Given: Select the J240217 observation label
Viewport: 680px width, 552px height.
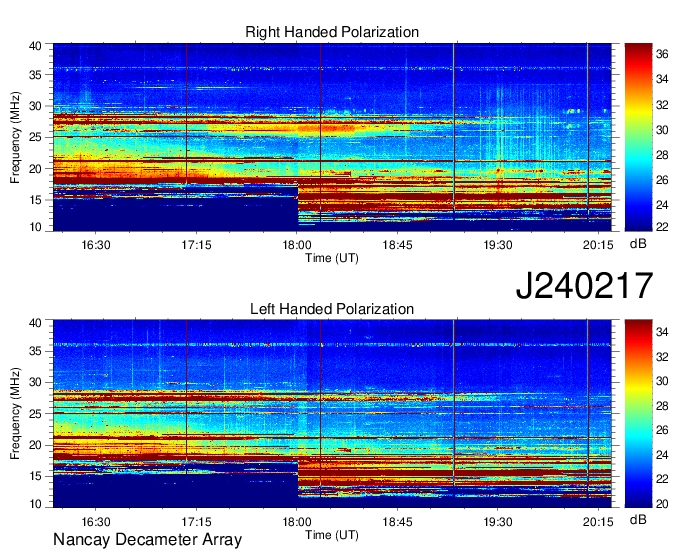Looking at the screenshot, I should coord(584,286).
